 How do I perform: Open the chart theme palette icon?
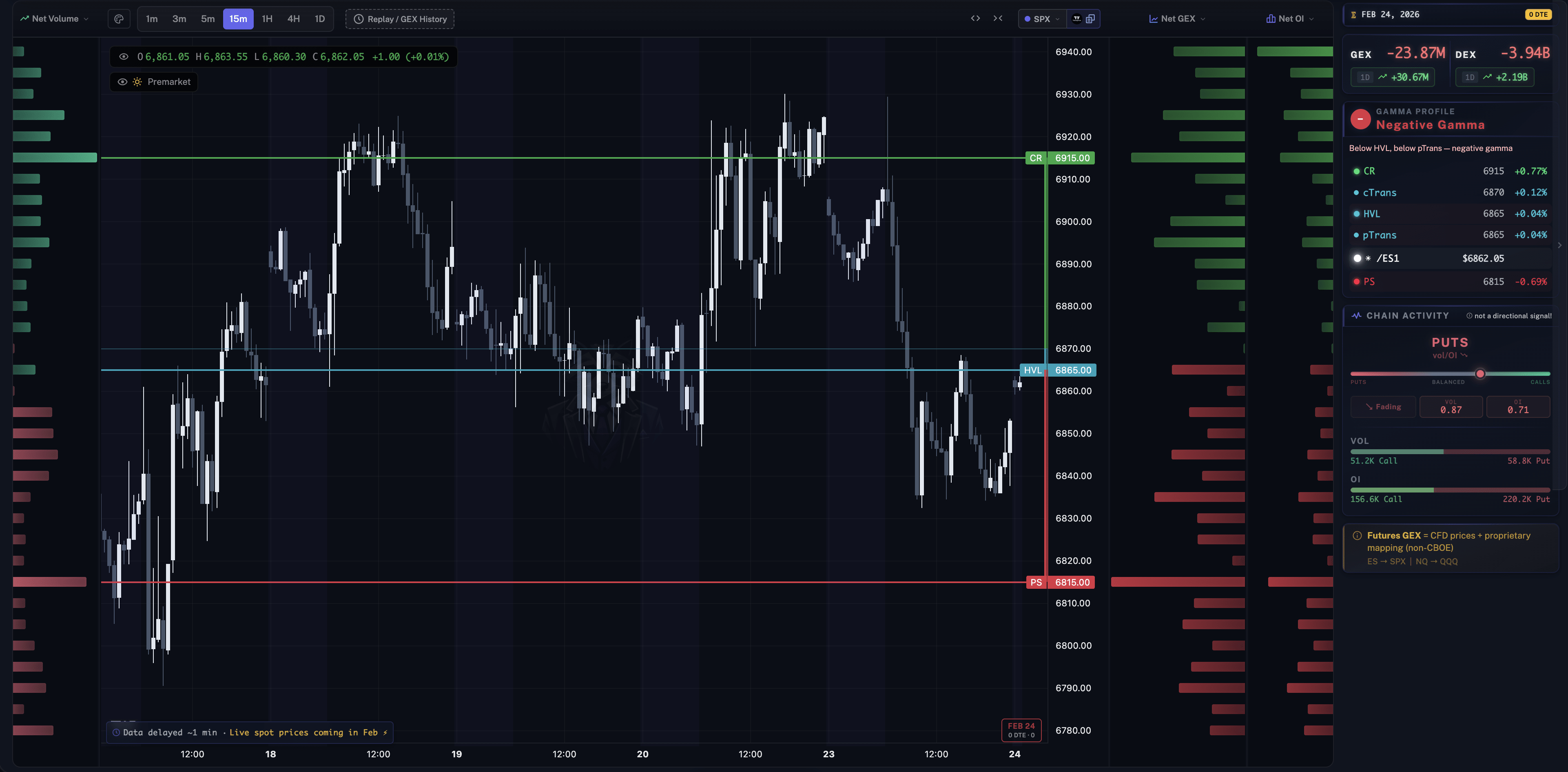[119, 19]
